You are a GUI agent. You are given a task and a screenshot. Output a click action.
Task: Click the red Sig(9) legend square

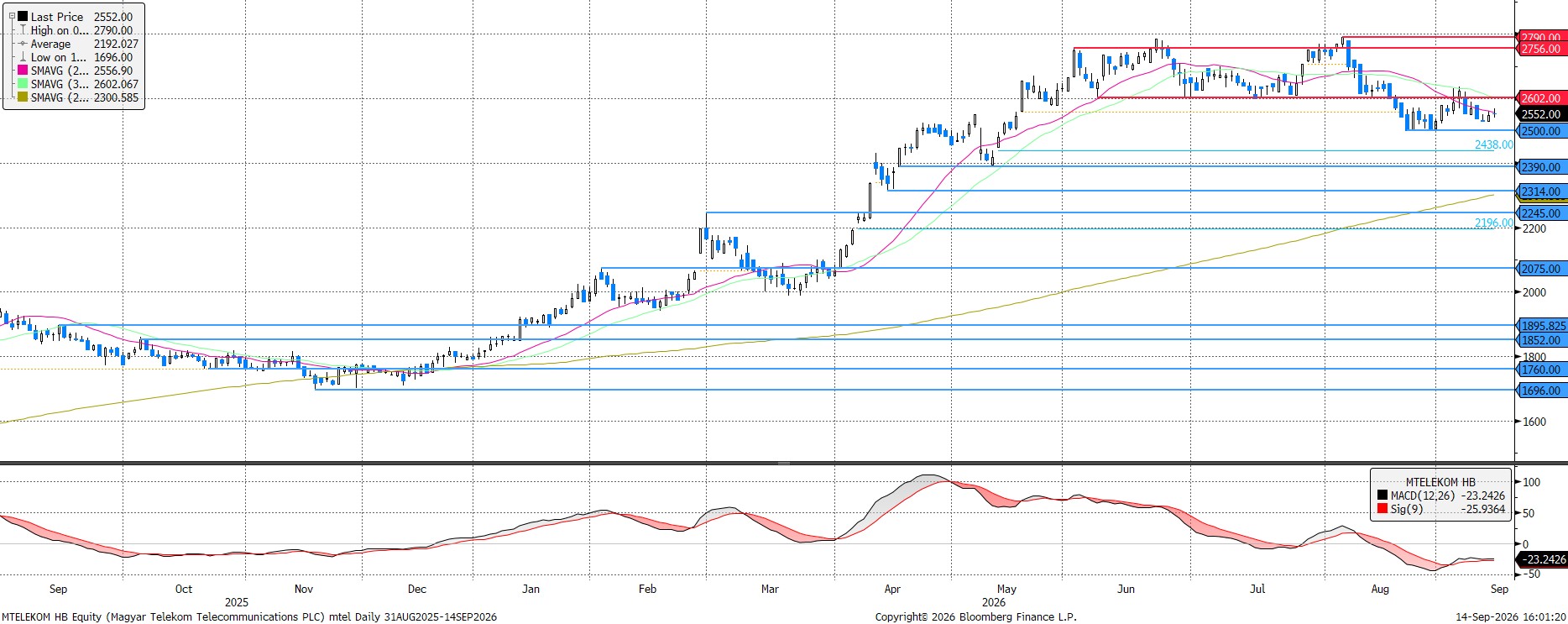pos(1382,509)
